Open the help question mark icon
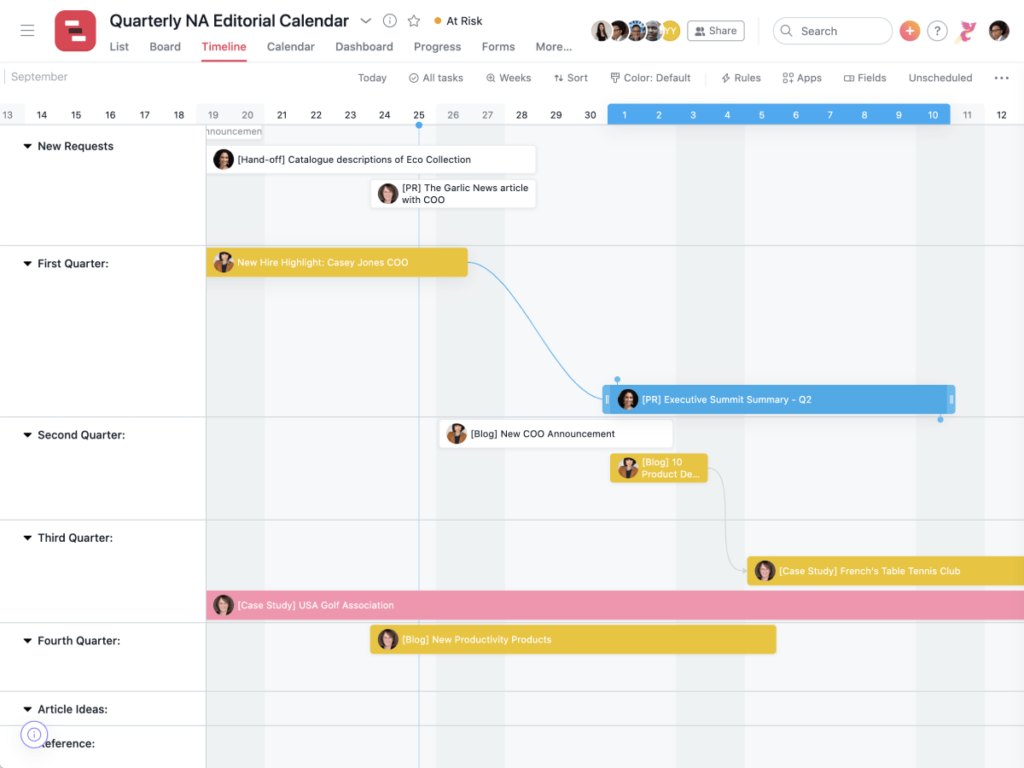 937,31
